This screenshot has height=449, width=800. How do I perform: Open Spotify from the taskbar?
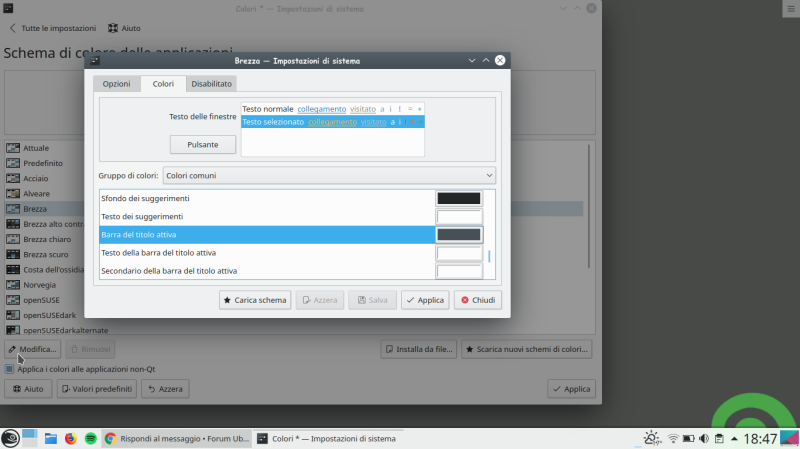pyautogui.click(x=90, y=438)
